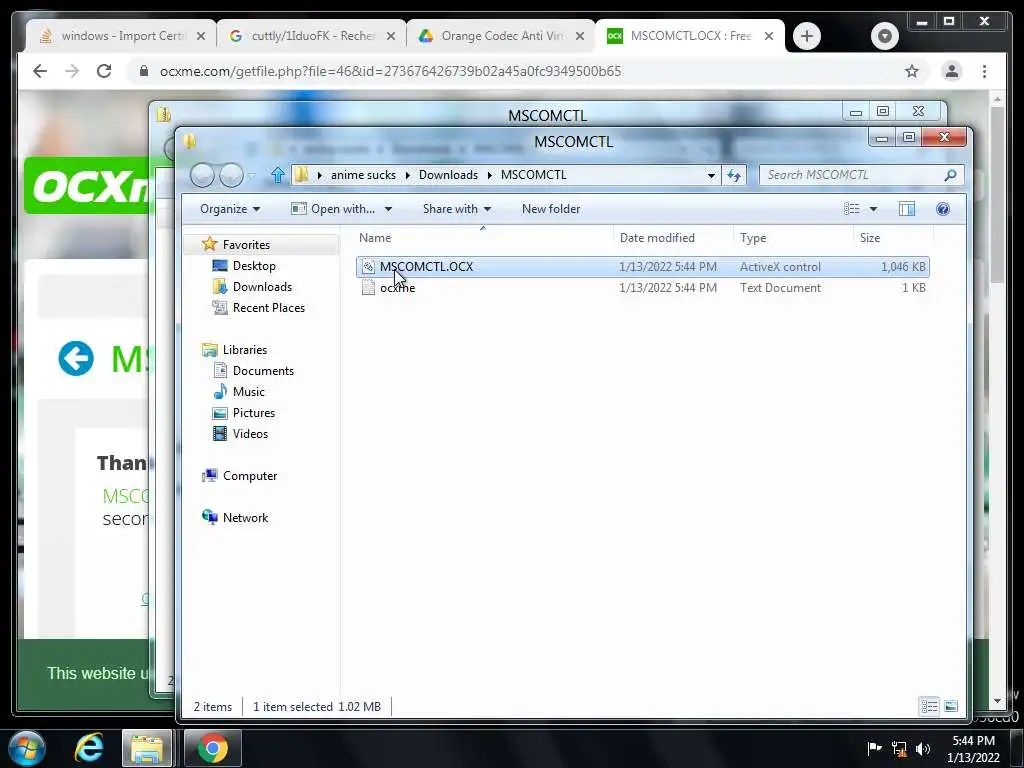Click the MSCOMCTL.OCX file icon
This screenshot has height=768, width=1024.
click(x=368, y=266)
